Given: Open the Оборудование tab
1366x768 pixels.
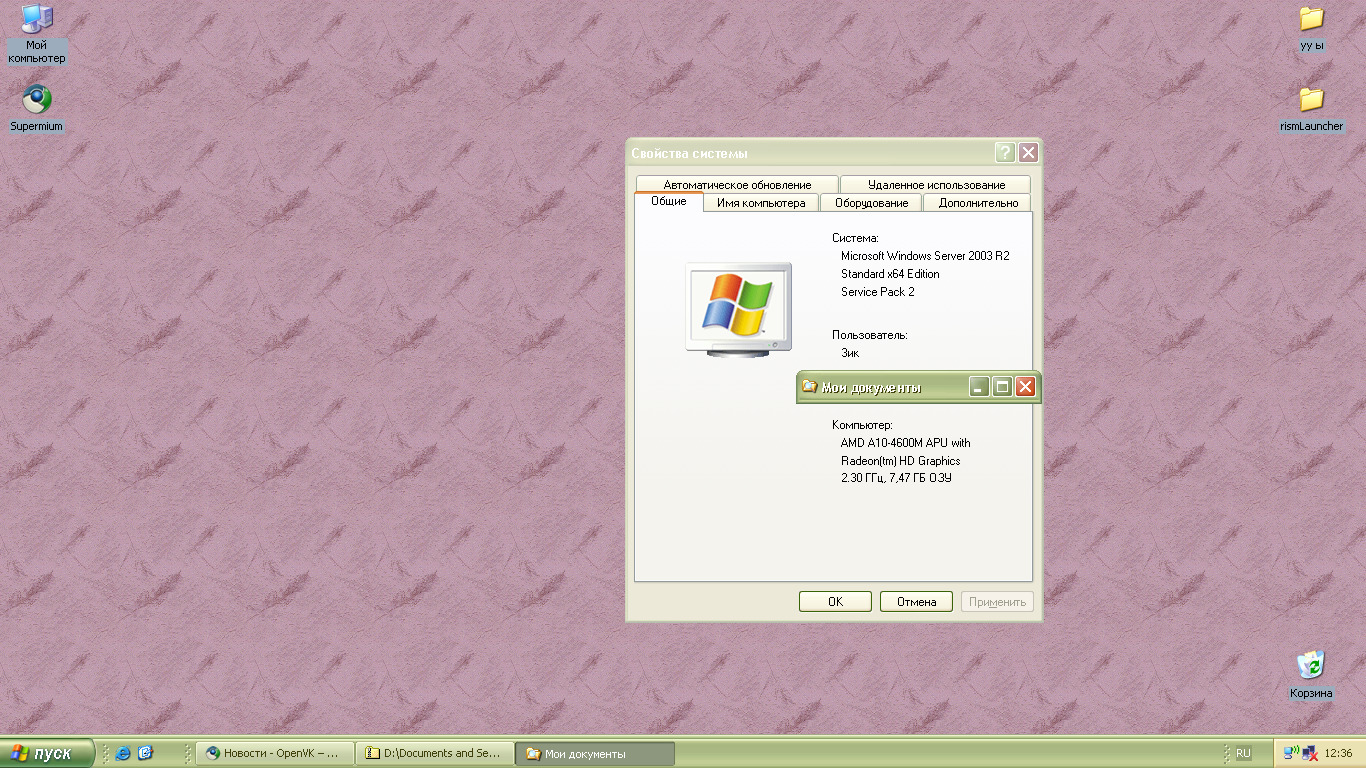Looking at the screenshot, I should coord(871,203).
